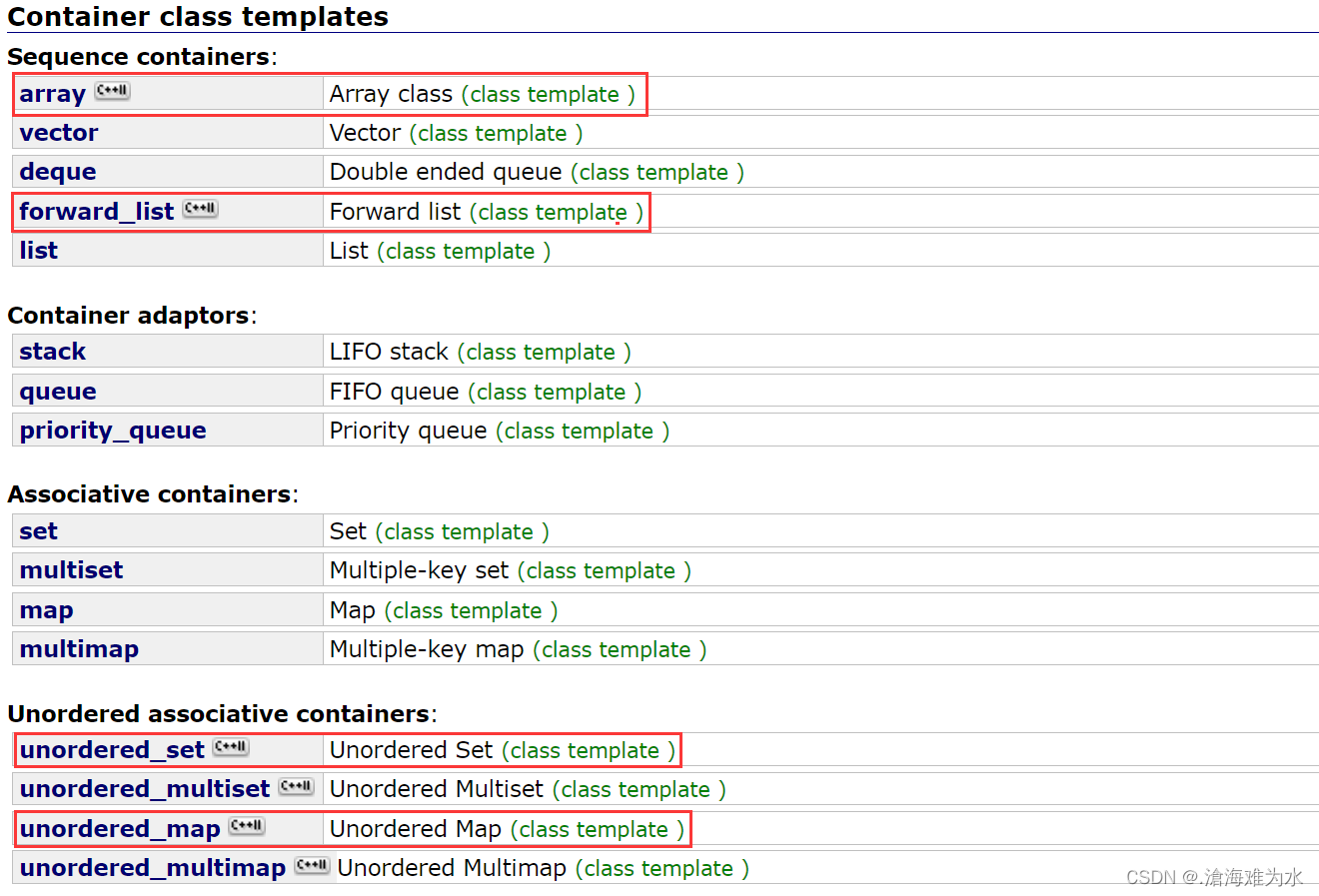
Task: Click the 'Unordered Multimap' description text
Action: (452, 868)
